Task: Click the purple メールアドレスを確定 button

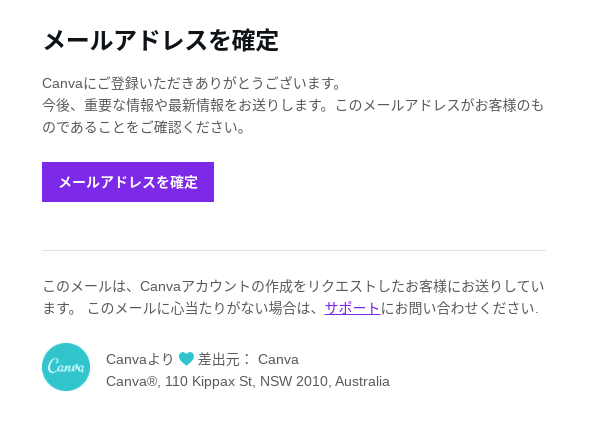Action: (128, 182)
